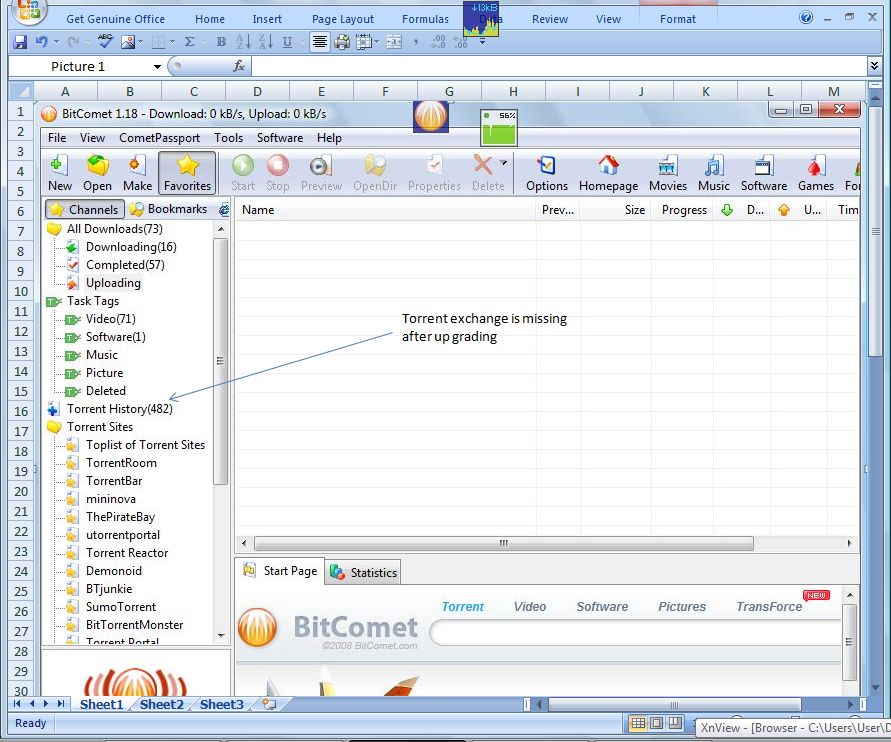
Task: Click BitComet Make torrent toolbar icon
Action: pyautogui.click(x=138, y=173)
